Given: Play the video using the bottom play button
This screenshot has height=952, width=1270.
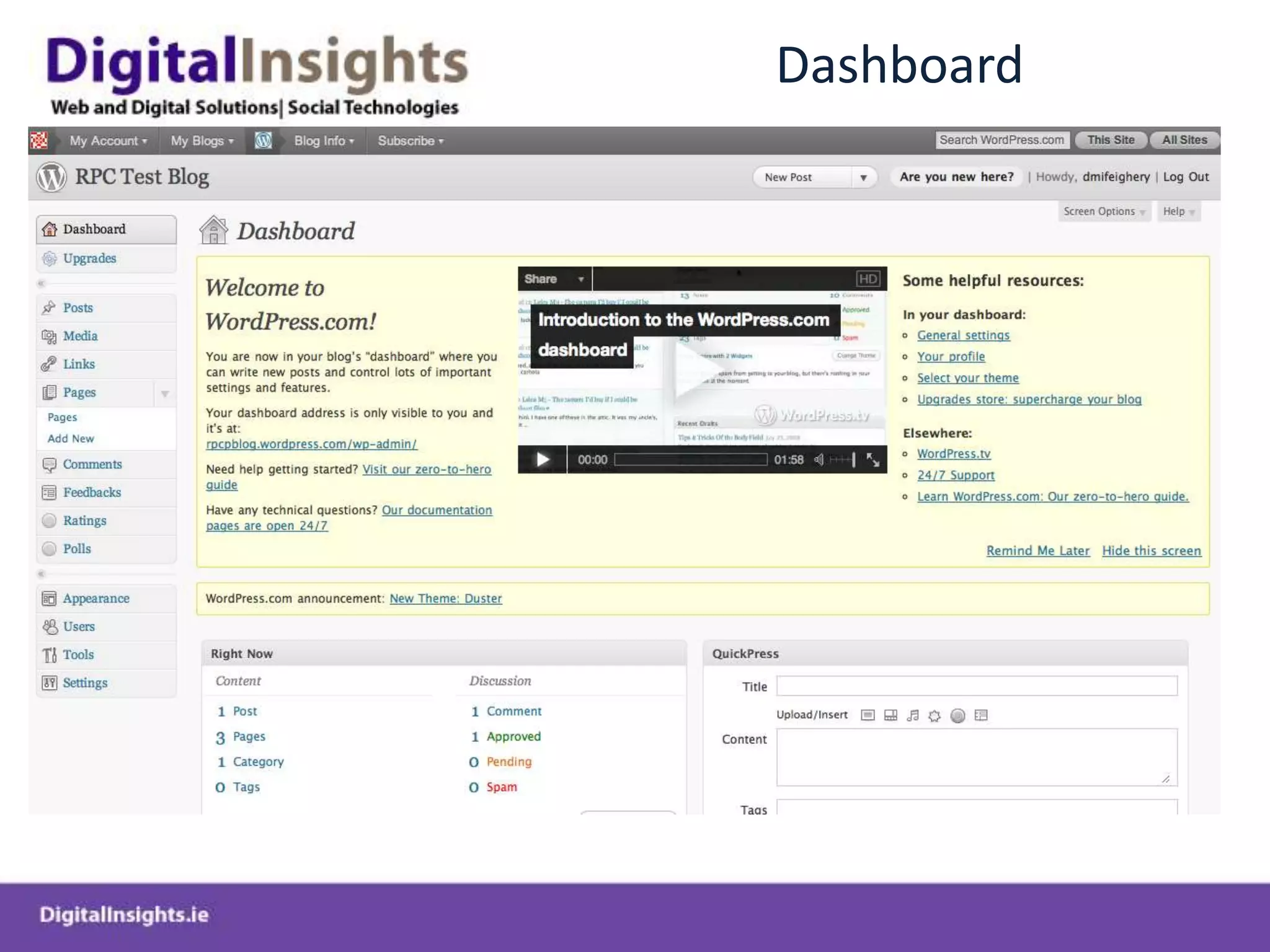Looking at the screenshot, I should click(543, 460).
